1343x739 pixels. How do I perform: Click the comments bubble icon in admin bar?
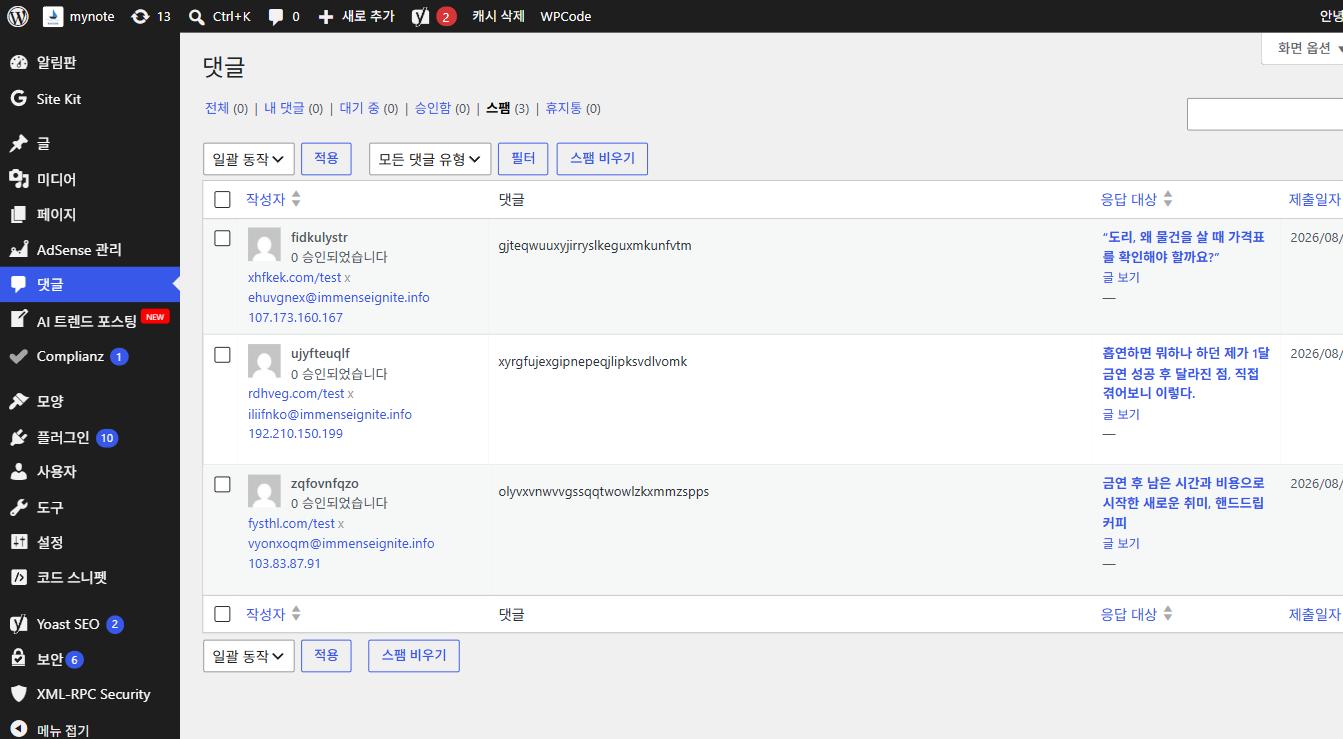[276, 16]
